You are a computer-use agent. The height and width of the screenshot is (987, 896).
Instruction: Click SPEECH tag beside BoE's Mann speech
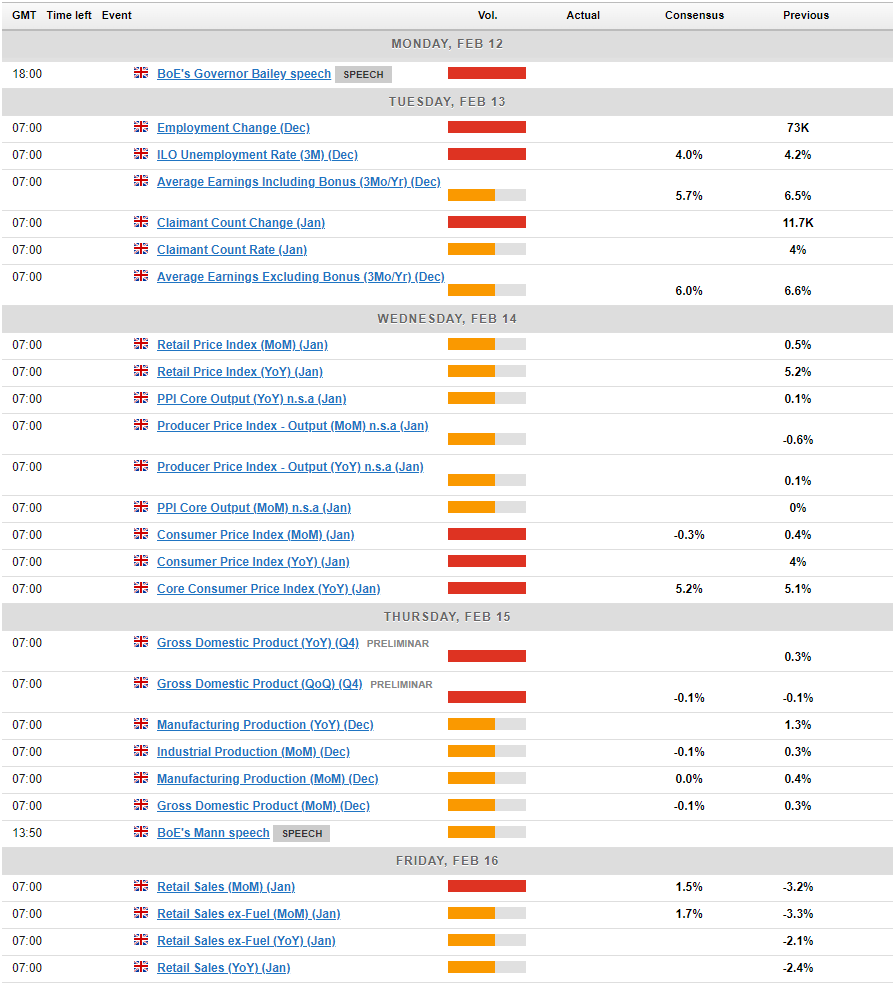tap(302, 833)
